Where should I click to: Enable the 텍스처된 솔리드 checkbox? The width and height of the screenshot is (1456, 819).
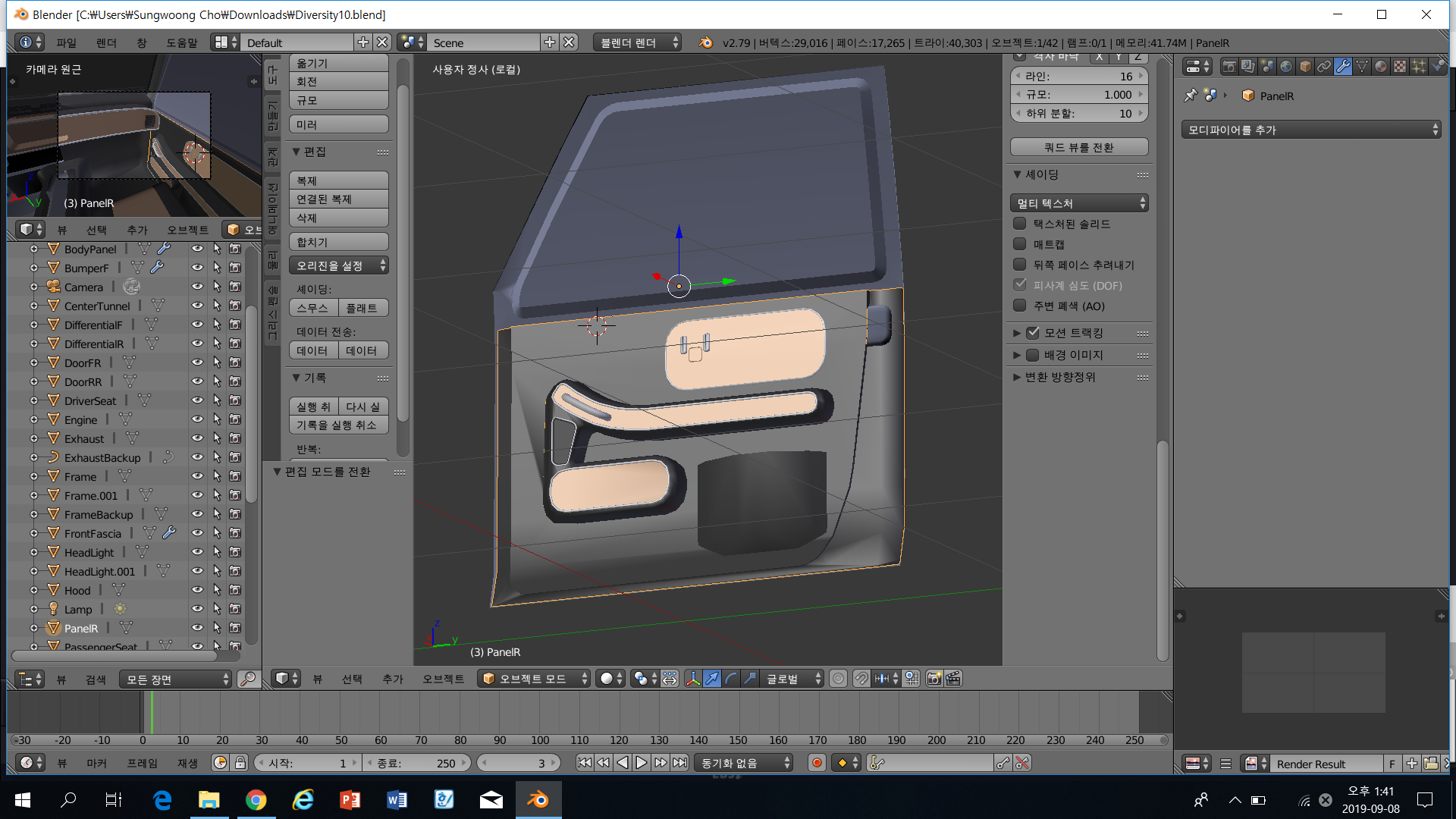1020,224
